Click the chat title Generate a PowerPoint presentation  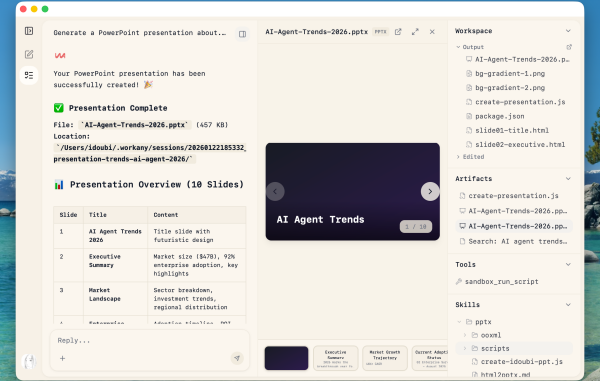pos(140,33)
